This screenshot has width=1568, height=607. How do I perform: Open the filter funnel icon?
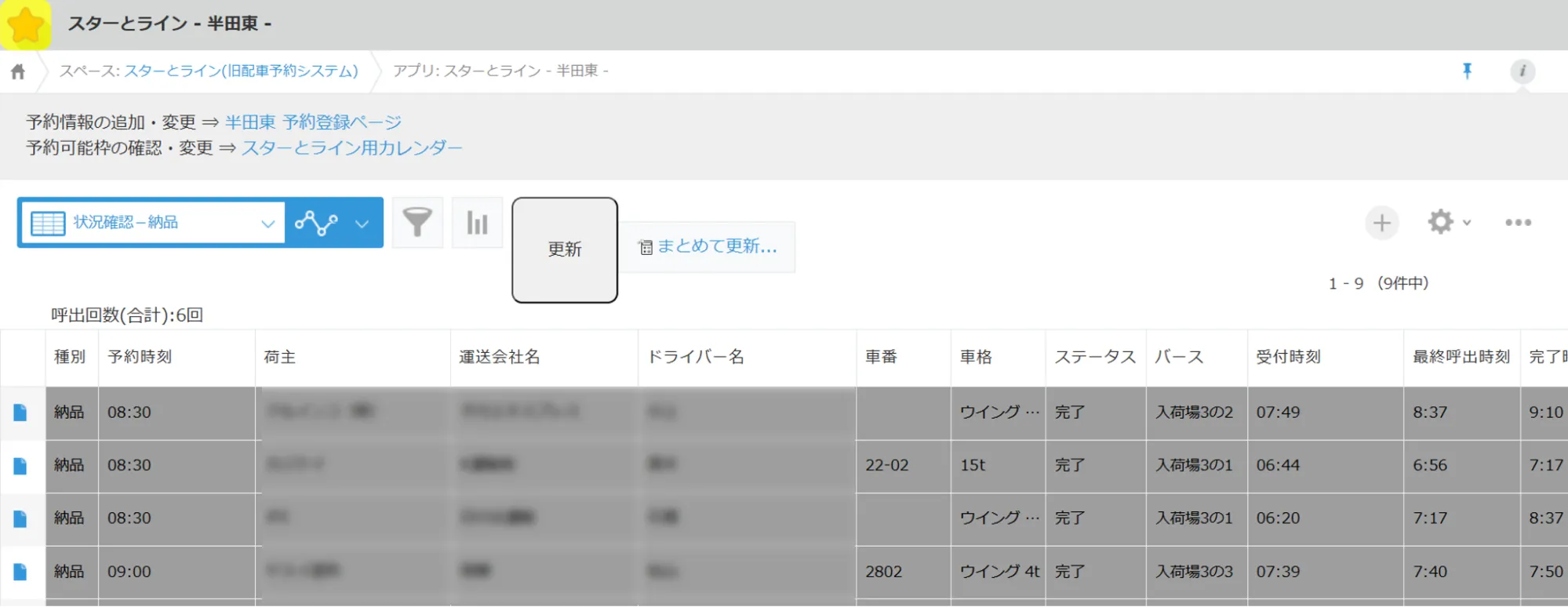tap(417, 223)
